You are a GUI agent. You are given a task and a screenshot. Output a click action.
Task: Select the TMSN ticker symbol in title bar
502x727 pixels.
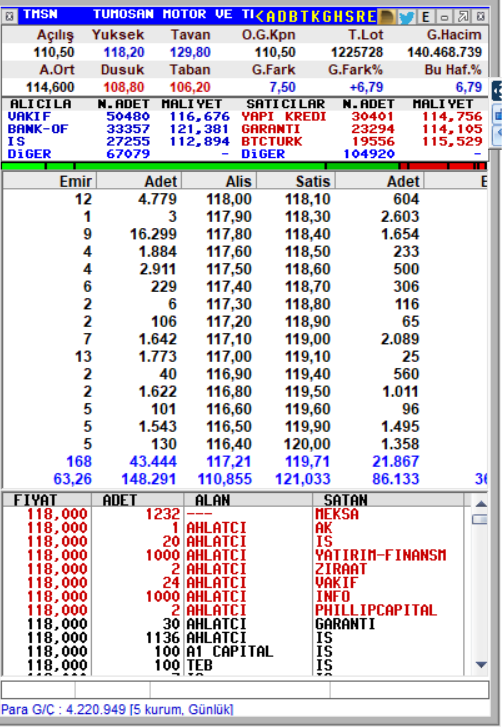click(40, 14)
